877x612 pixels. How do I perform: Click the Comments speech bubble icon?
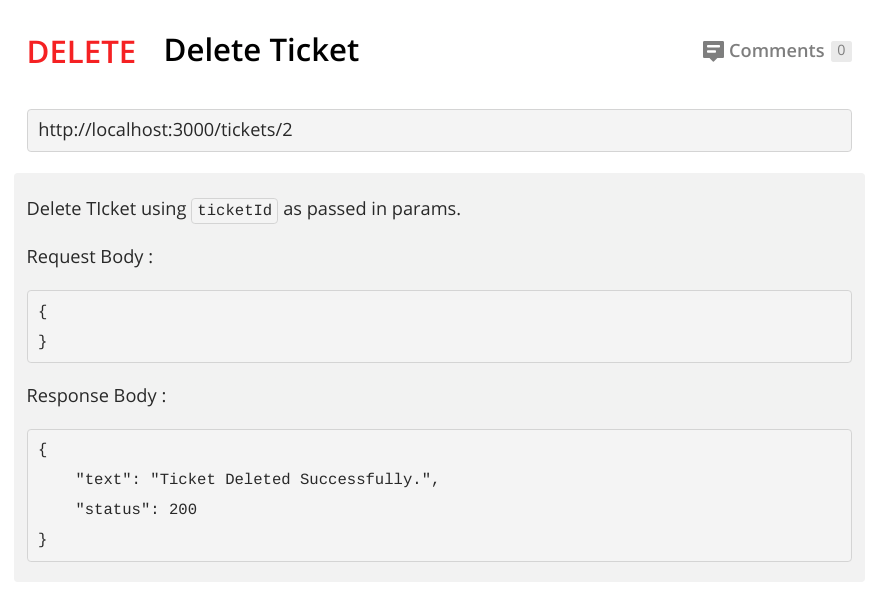[713, 51]
